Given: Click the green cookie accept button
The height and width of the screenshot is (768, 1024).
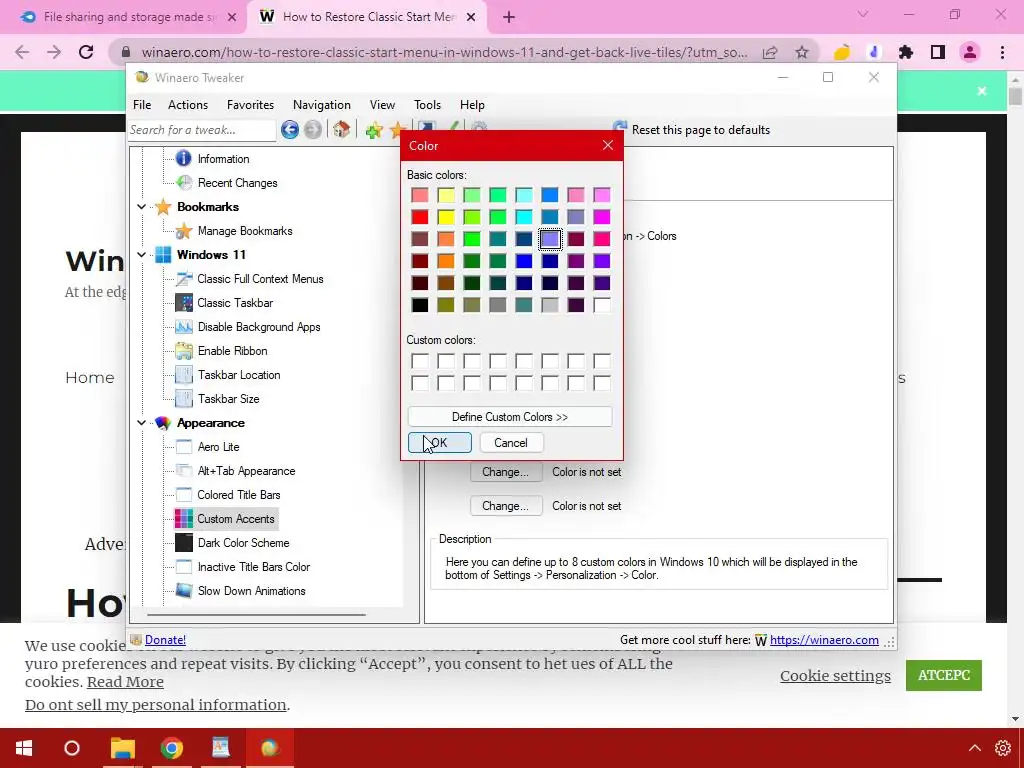Looking at the screenshot, I should (944, 675).
